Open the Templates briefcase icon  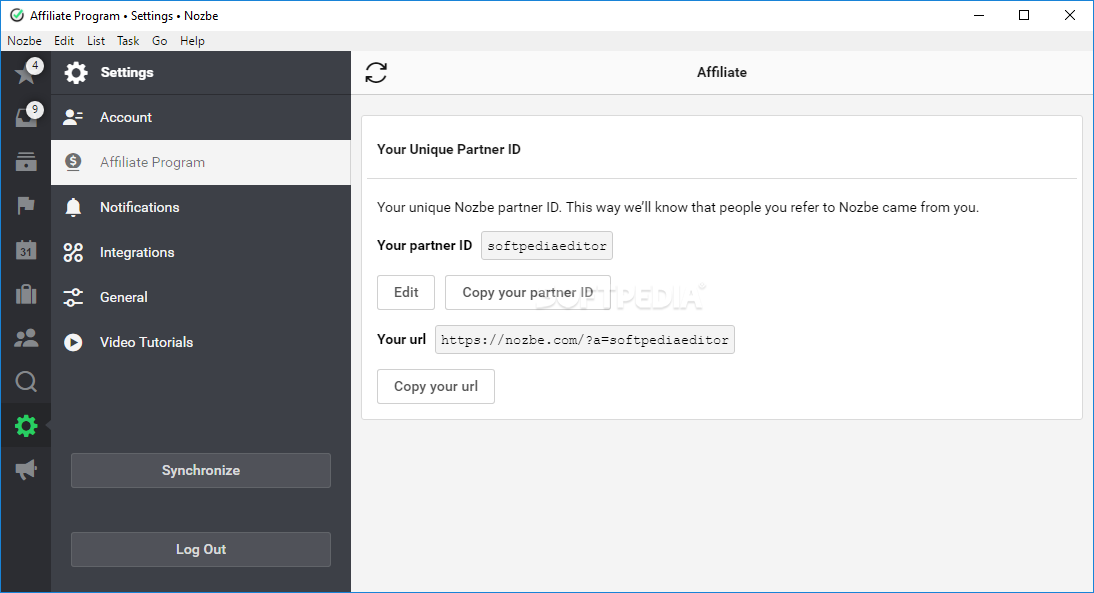coord(25,294)
